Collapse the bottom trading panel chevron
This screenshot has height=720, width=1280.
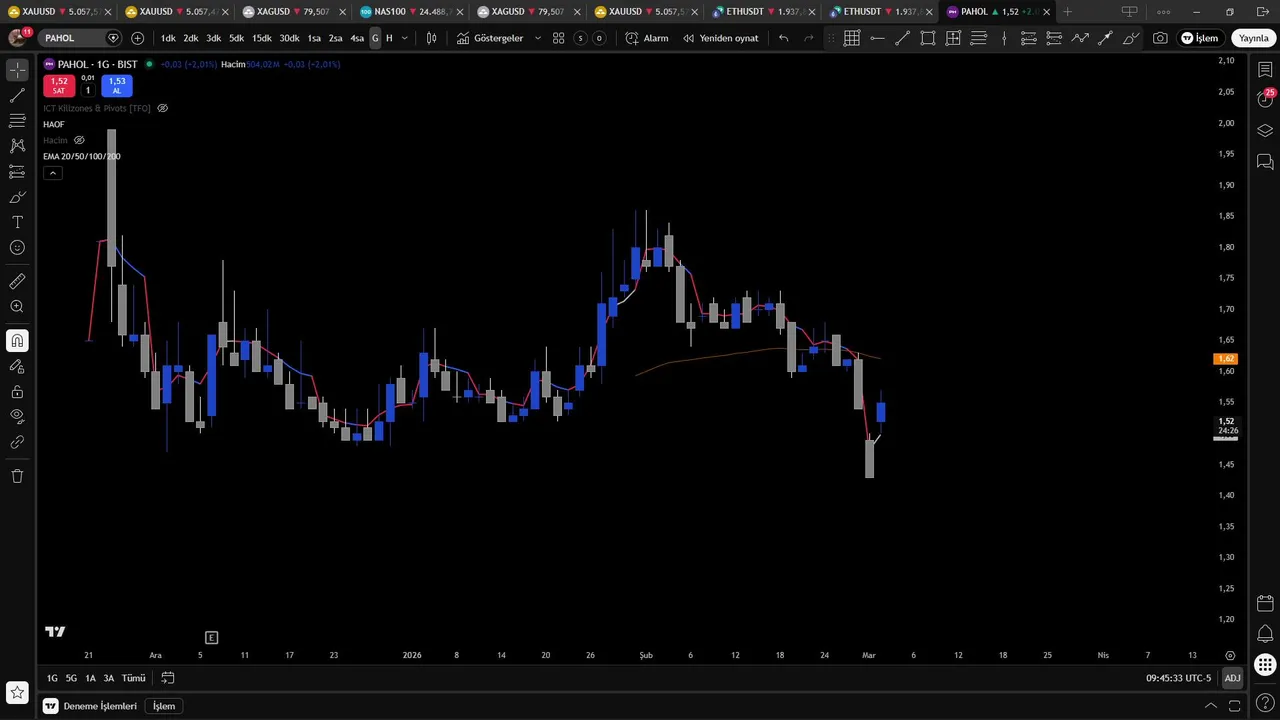(1210, 706)
